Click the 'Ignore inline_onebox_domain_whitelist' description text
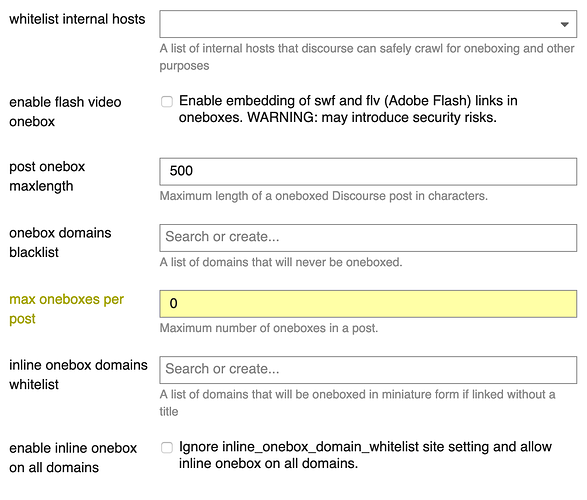 tap(365, 455)
